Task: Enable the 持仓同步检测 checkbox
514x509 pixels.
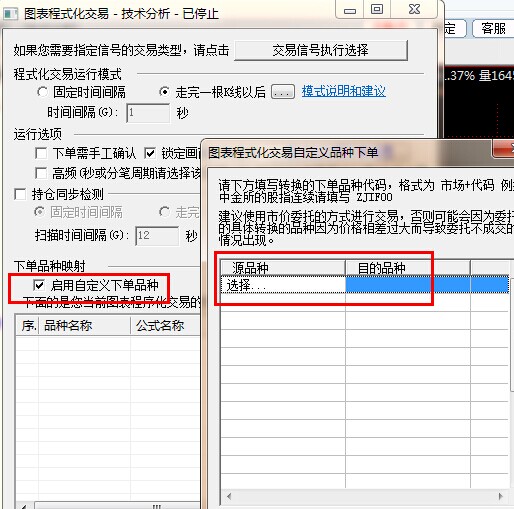Action: [20, 194]
